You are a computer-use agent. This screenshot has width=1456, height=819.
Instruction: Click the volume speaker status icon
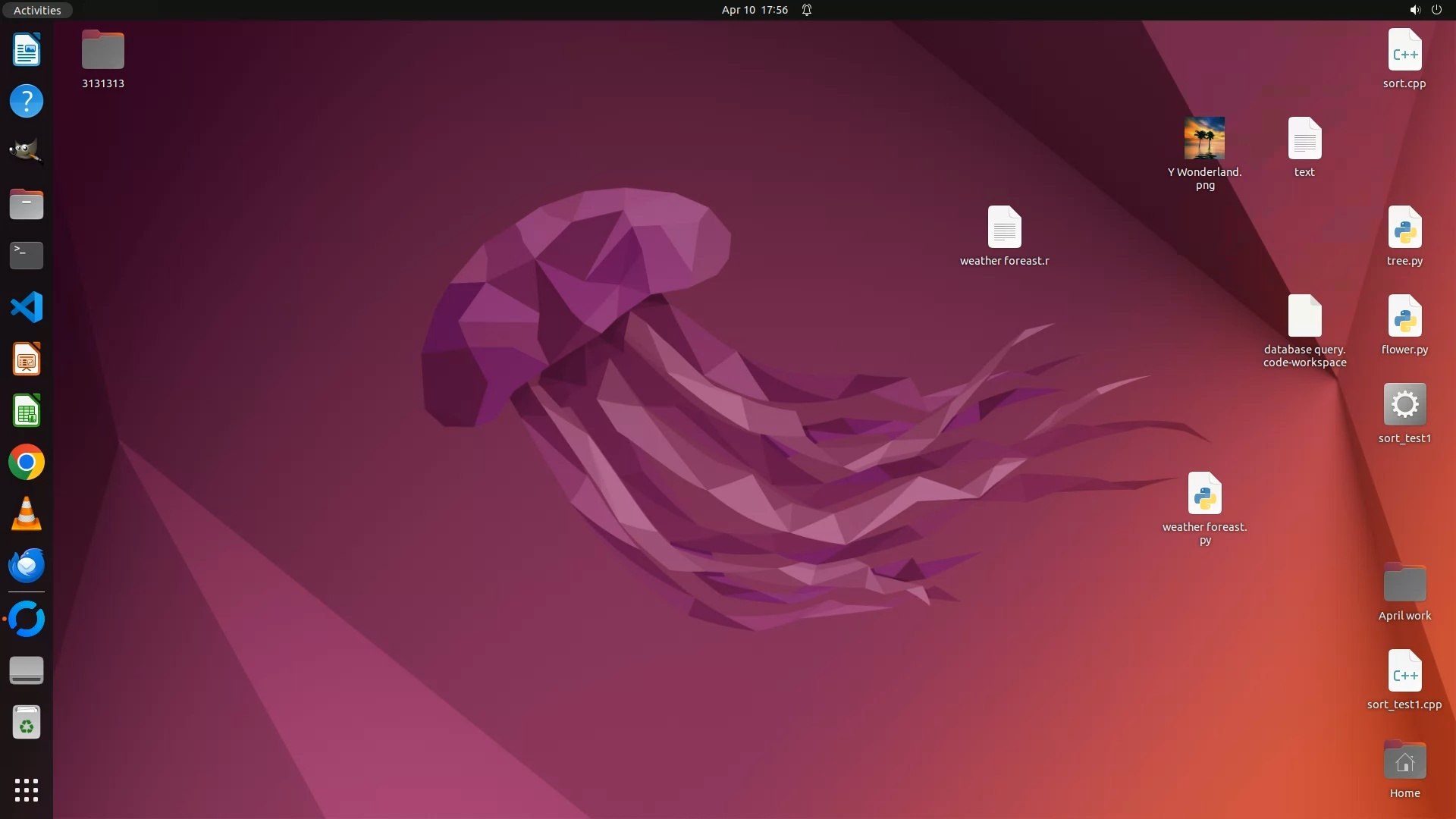[1414, 10]
